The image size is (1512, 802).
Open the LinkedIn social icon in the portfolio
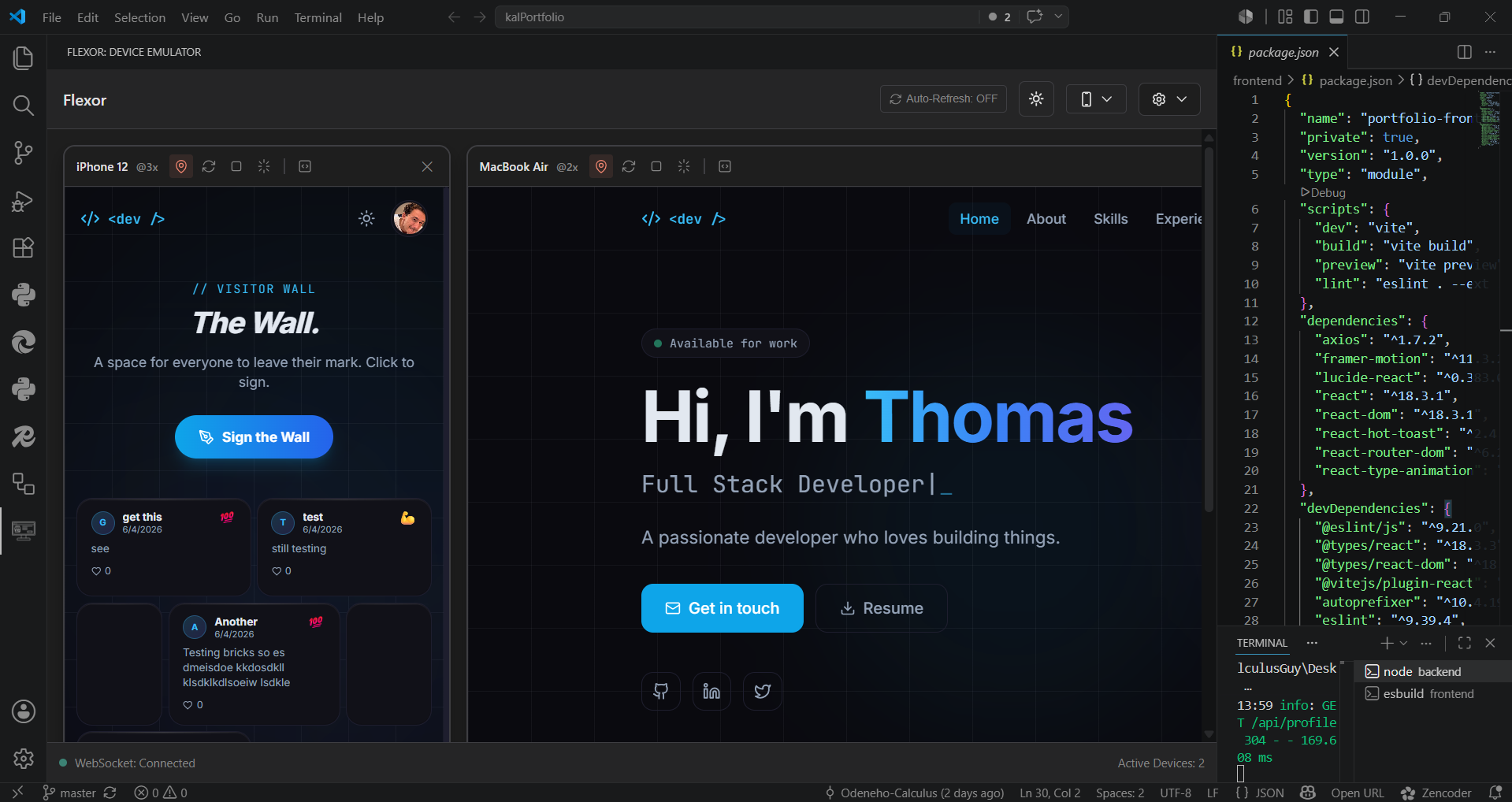coord(711,691)
